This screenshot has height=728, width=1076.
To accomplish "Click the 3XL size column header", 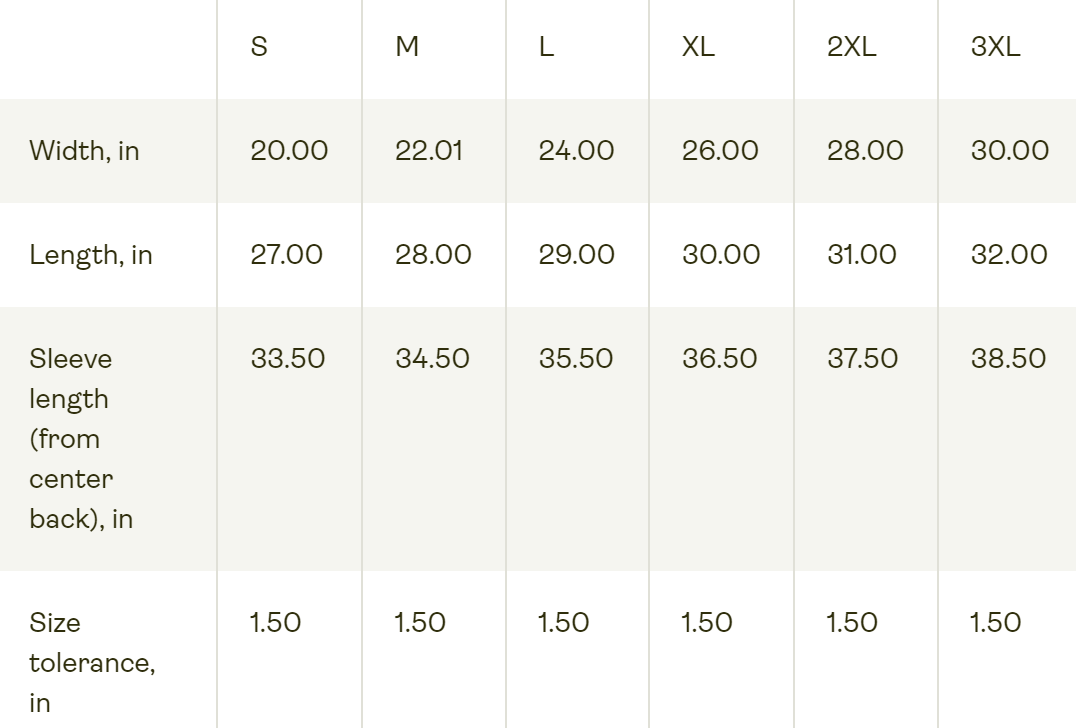I will click(x=995, y=47).
